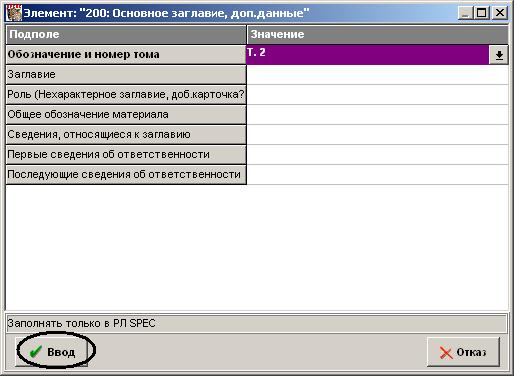Edit the value cell containing 'Т. 2'

[368, 55]
